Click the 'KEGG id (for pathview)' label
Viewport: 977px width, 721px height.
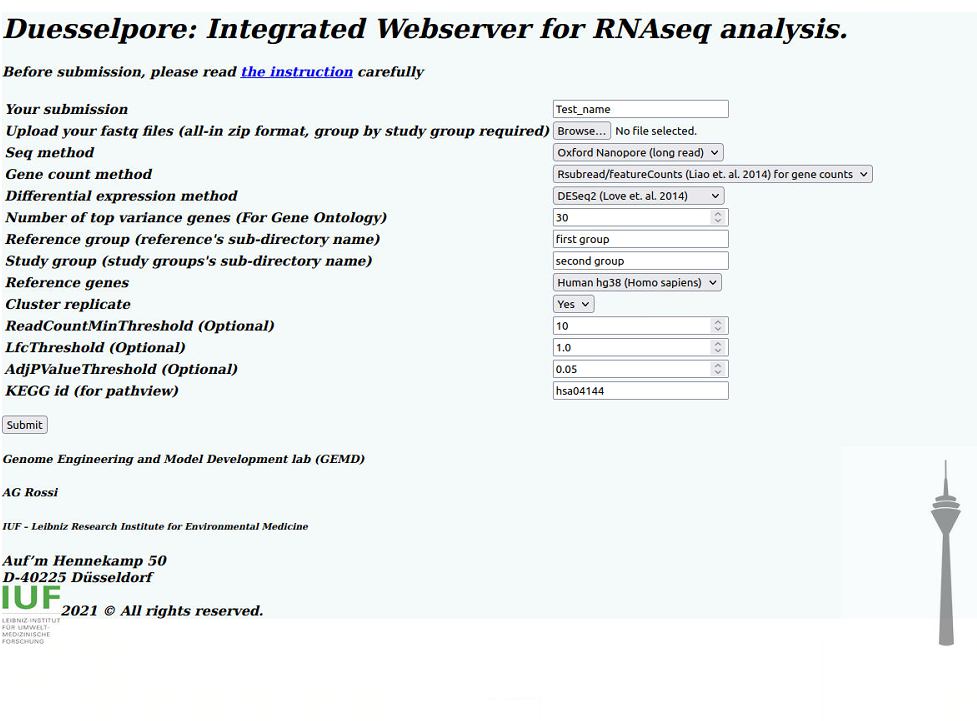coord(92,391)
